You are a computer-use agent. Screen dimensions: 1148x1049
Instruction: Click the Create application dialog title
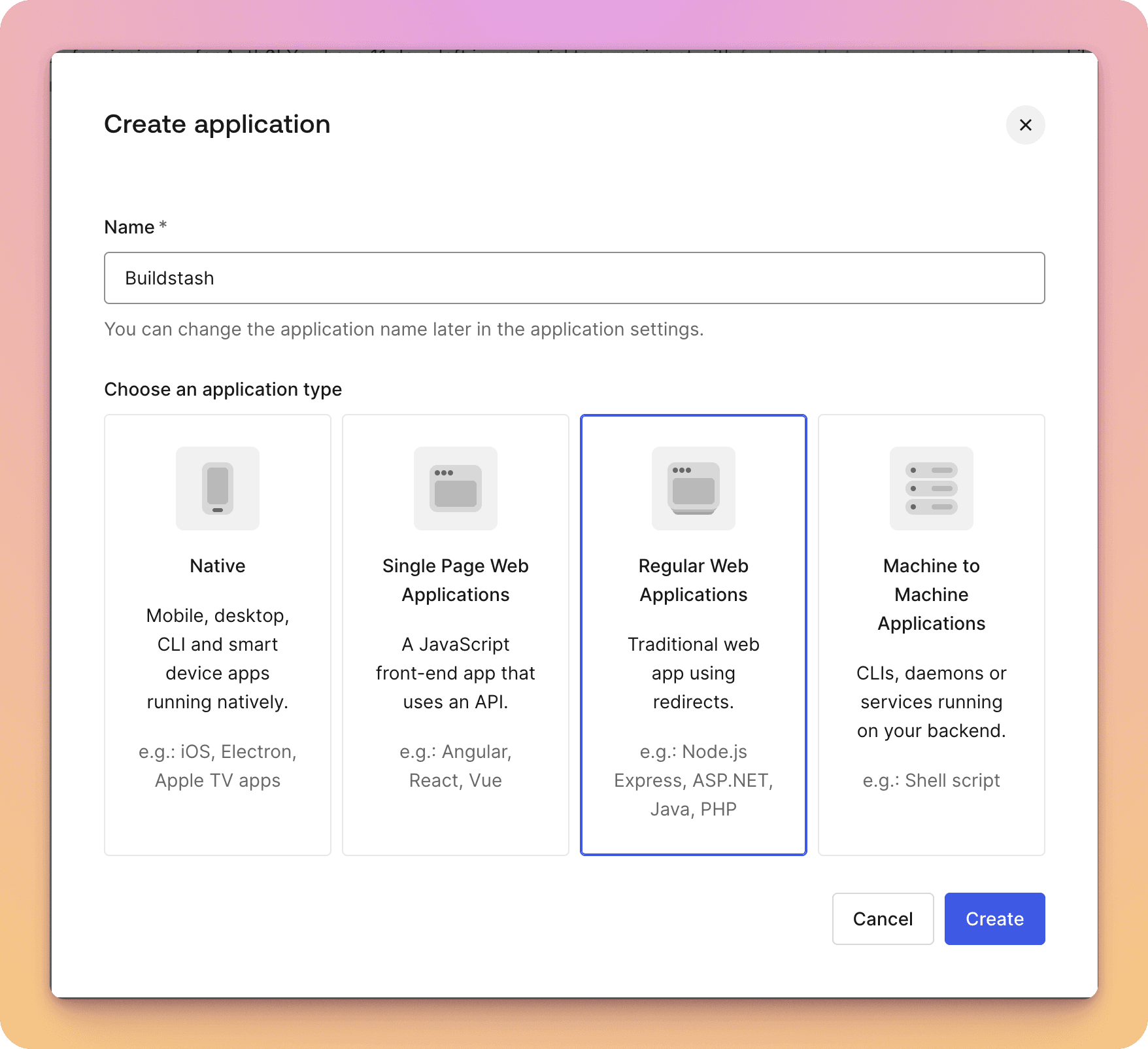217,124
